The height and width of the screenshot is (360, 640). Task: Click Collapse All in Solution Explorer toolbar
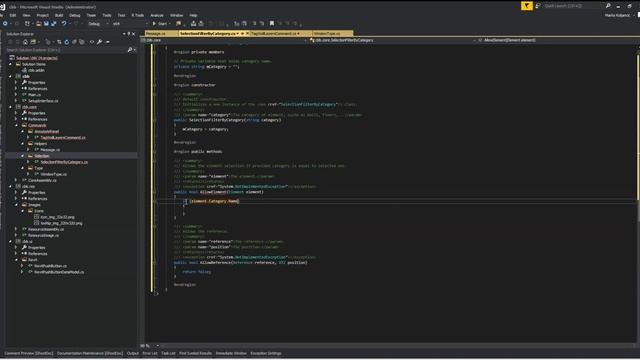click(x=74, y=42)
